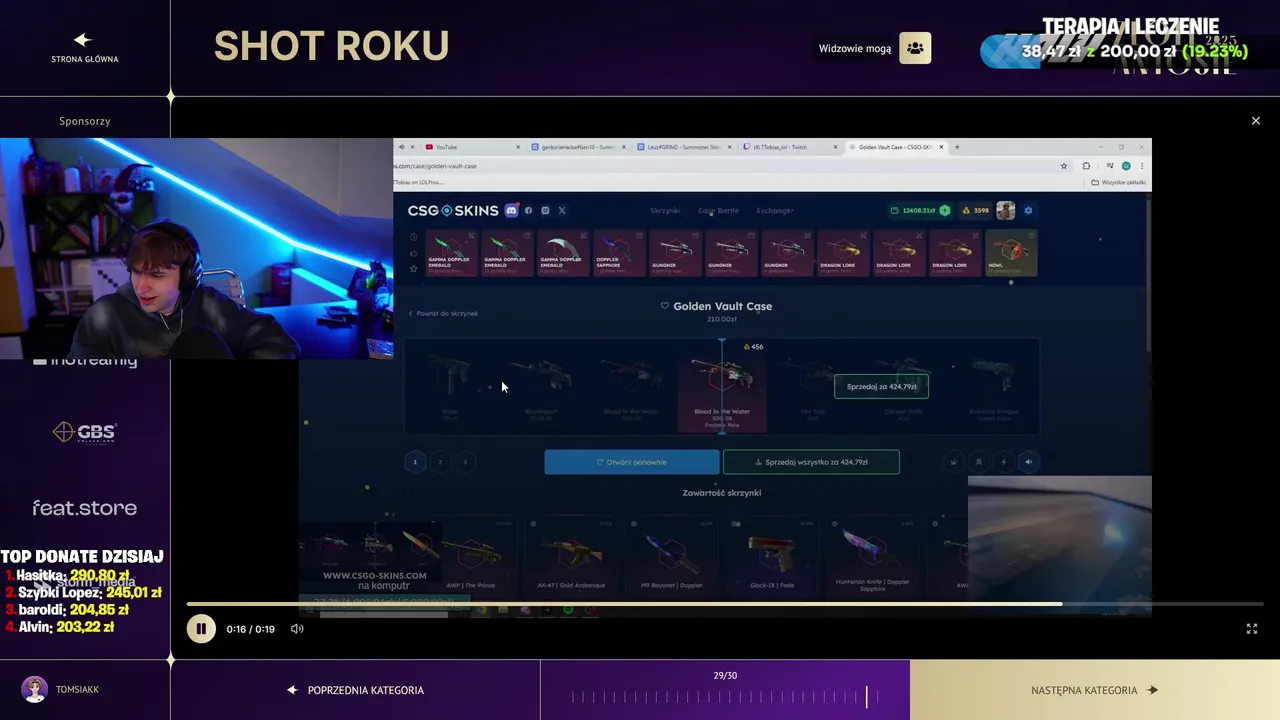Viewport: 1280px width, 720px height.
Task: Open fullscreen mode for the video player
Action: pyautogui.click(x=1251, y=629)
